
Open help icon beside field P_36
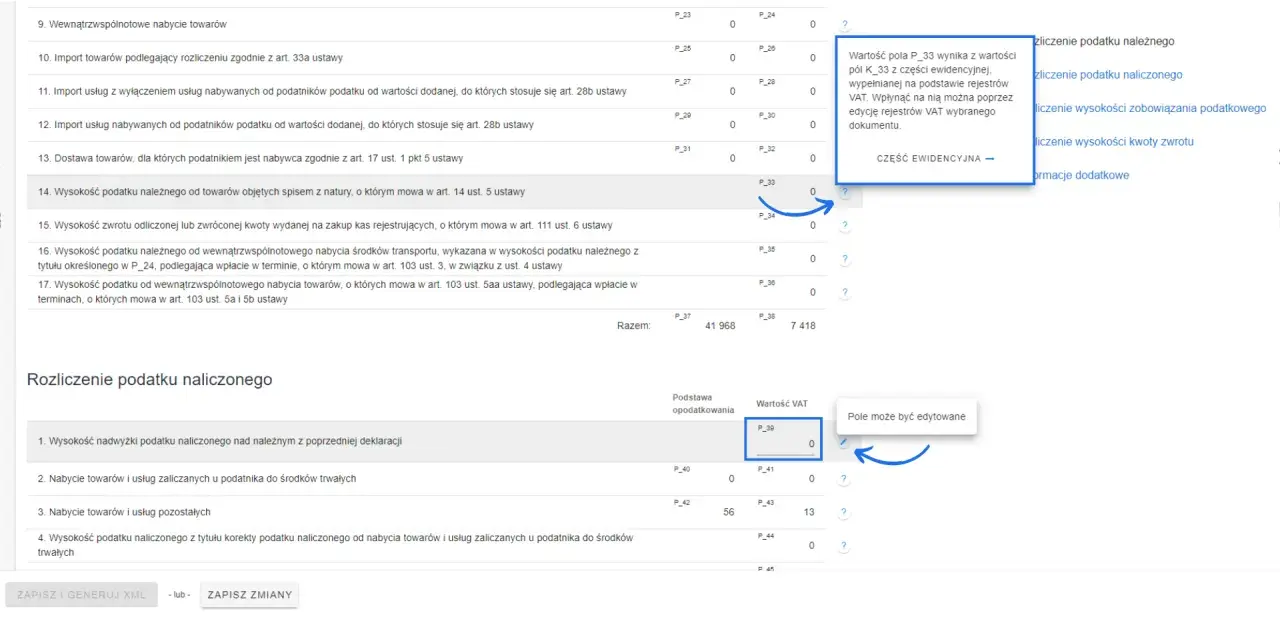pos(845,293)
